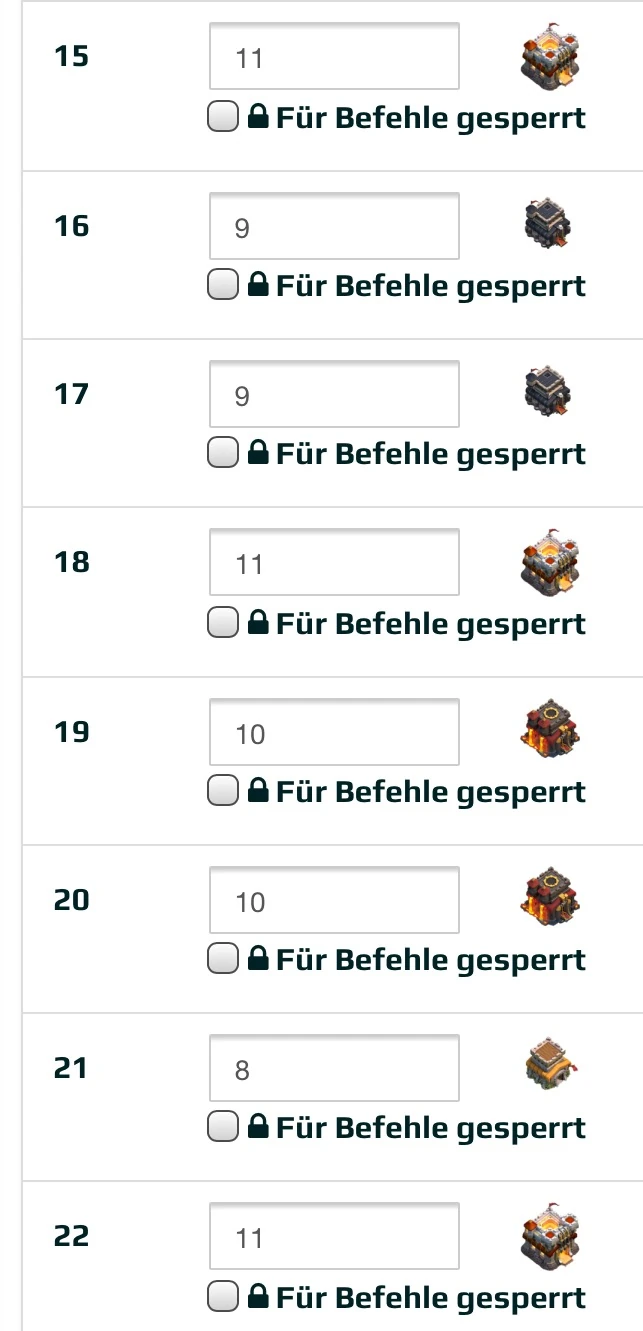Click the Town Hall 10 icon in row 20

click(549, 899)
